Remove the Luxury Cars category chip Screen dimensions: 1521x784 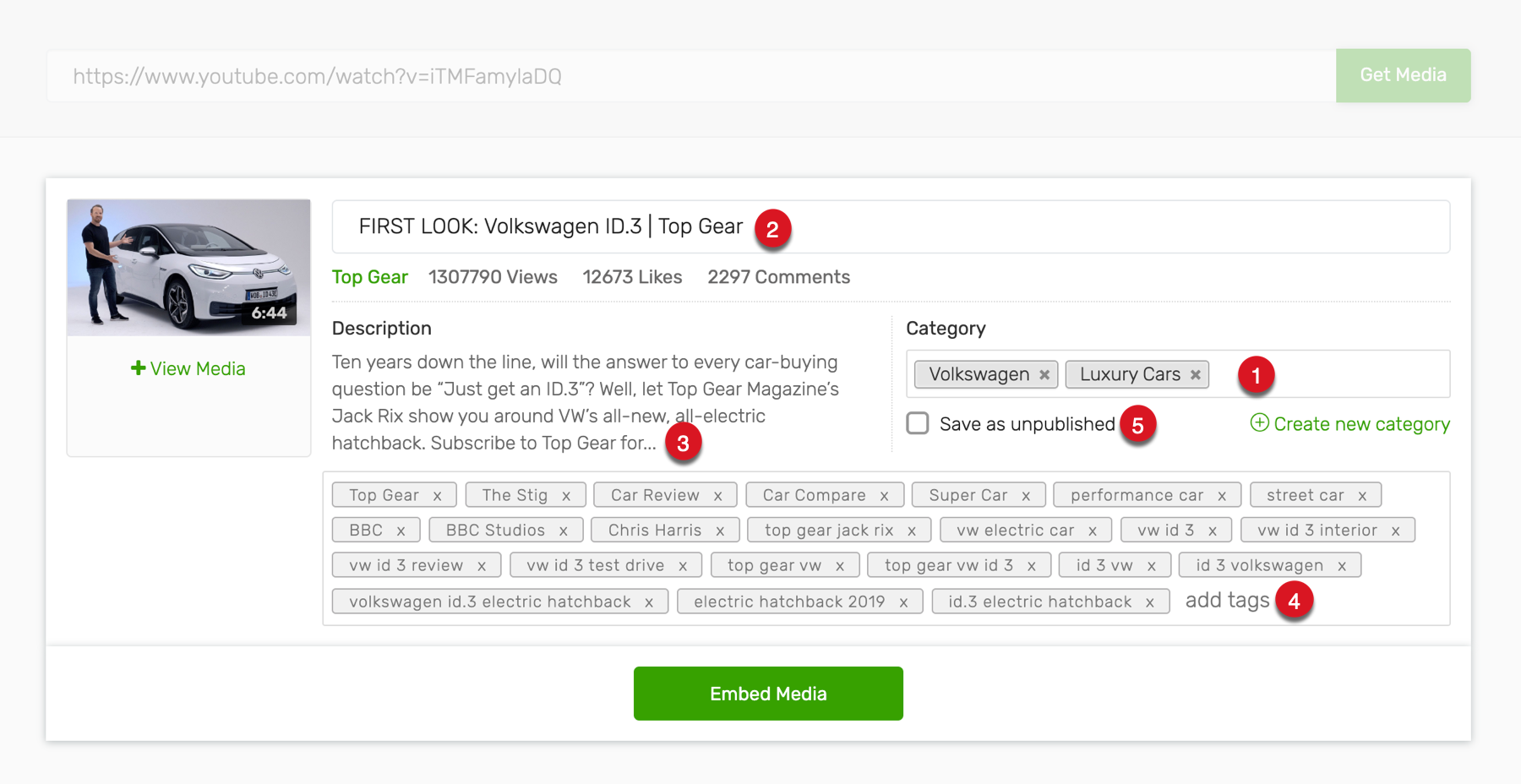click(x=1195, y=374)
